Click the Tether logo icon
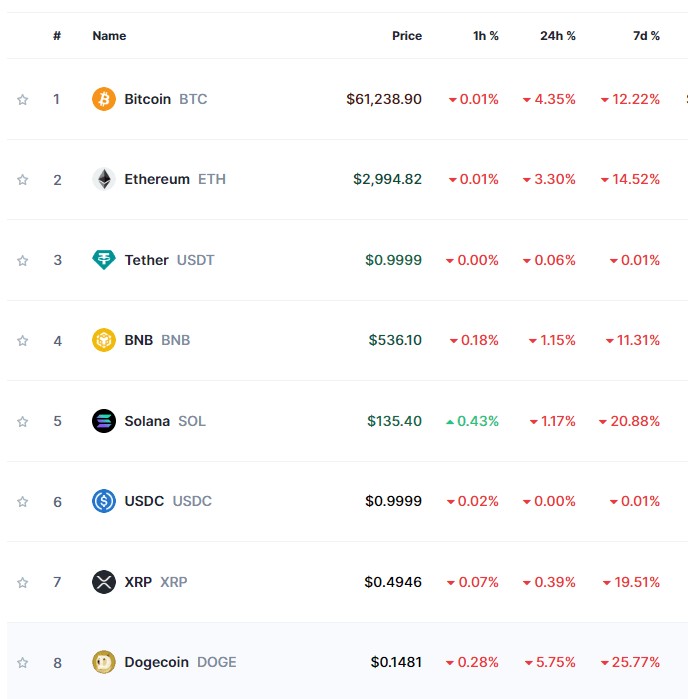Image resolution: width=688 pixels, height=699 pixels. click(x=104, y=260)
